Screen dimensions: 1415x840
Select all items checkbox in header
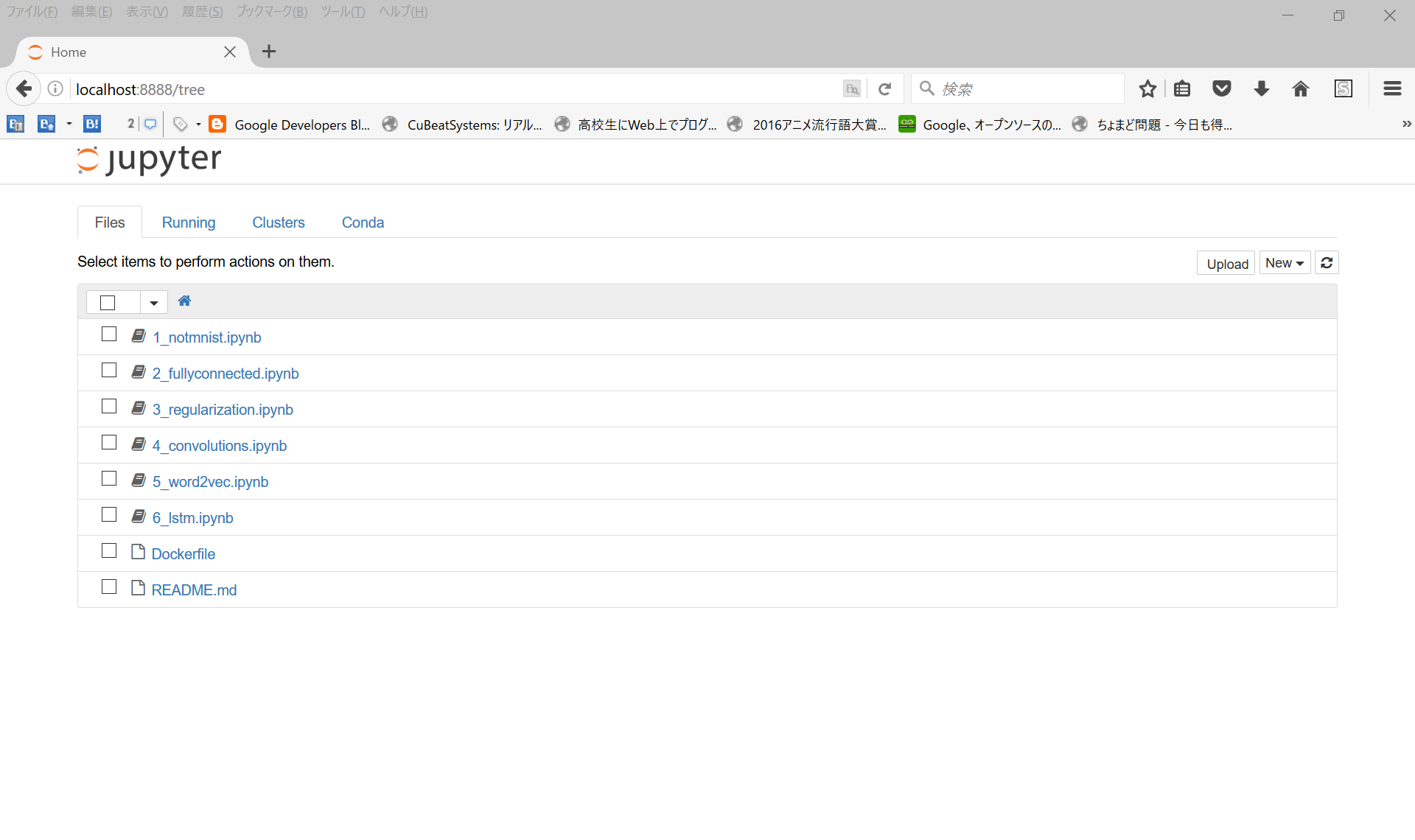108,303
